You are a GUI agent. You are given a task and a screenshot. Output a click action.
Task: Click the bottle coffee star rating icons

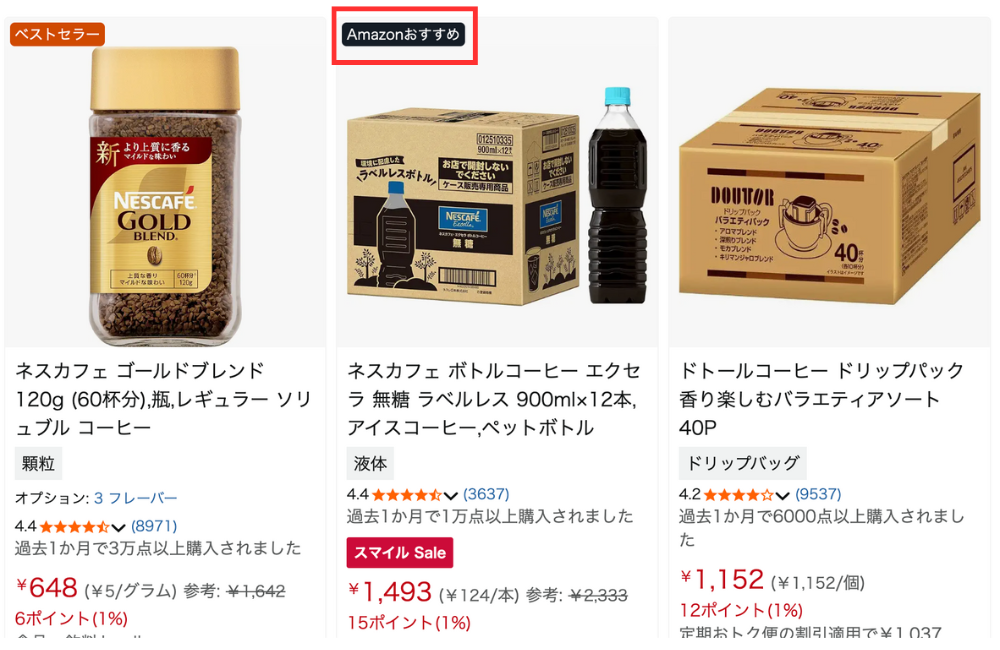[406, 495]
